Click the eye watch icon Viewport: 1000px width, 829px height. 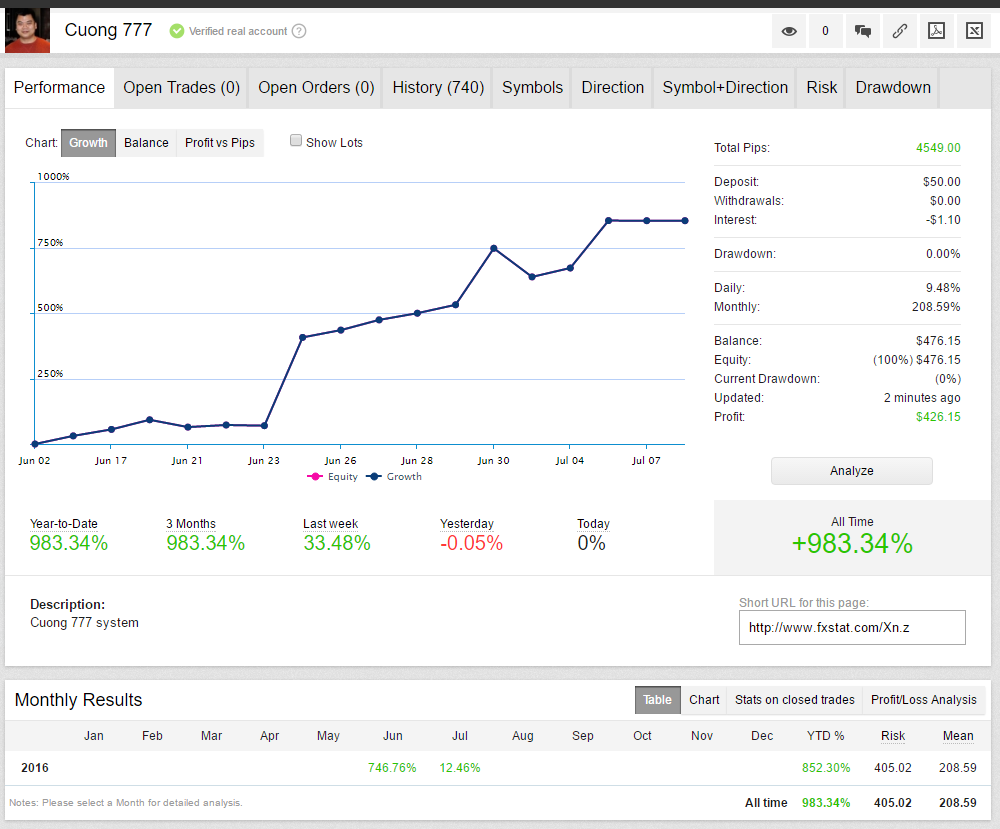(x=789, y=31)
